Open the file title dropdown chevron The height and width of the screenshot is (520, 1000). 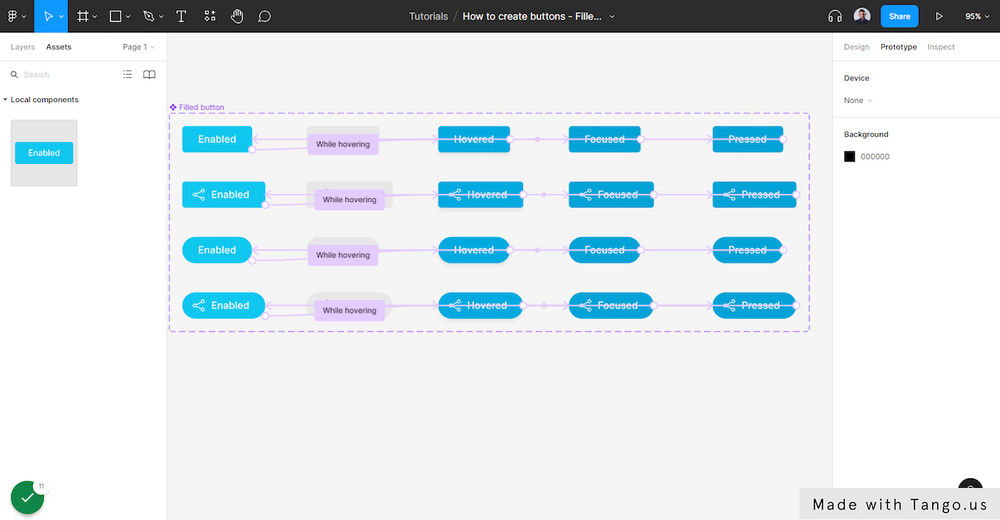click(612, 17)
